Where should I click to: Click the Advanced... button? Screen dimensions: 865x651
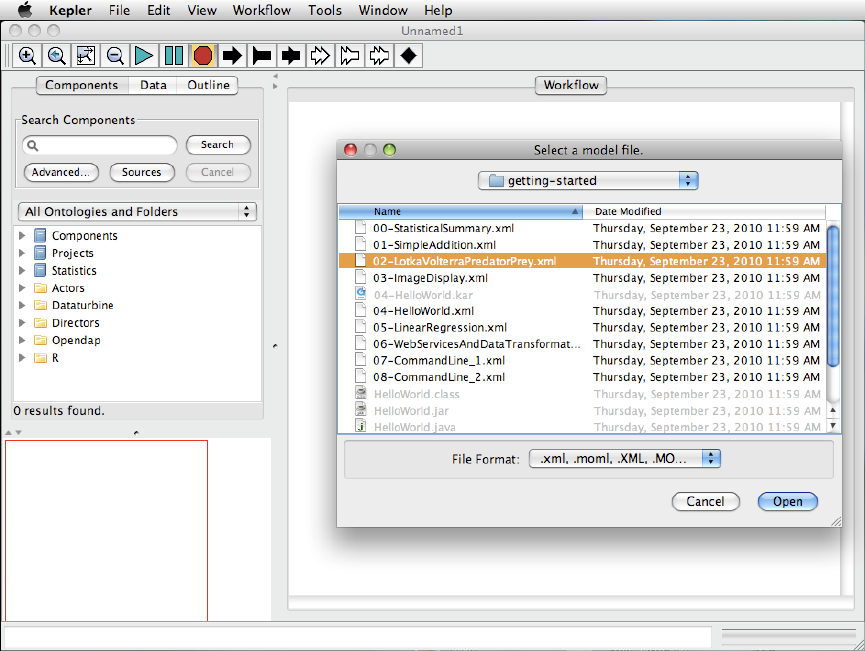[x=61, y=172]
